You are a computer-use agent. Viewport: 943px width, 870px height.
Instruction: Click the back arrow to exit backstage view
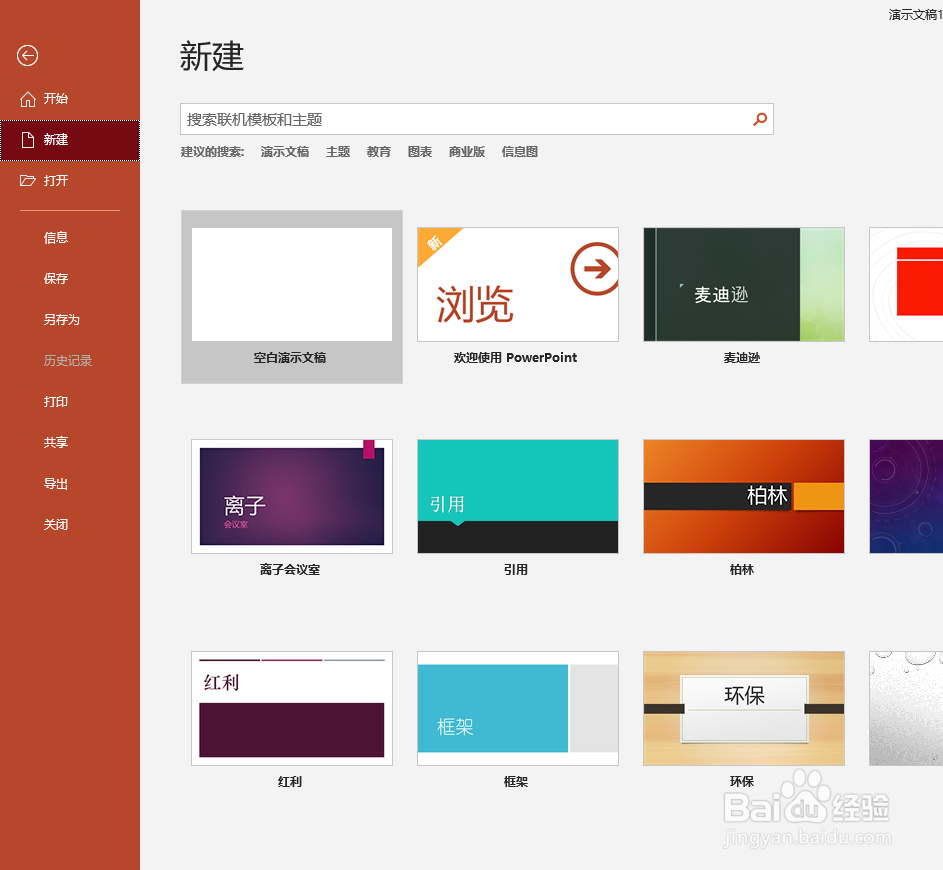(x=27, y=57)
